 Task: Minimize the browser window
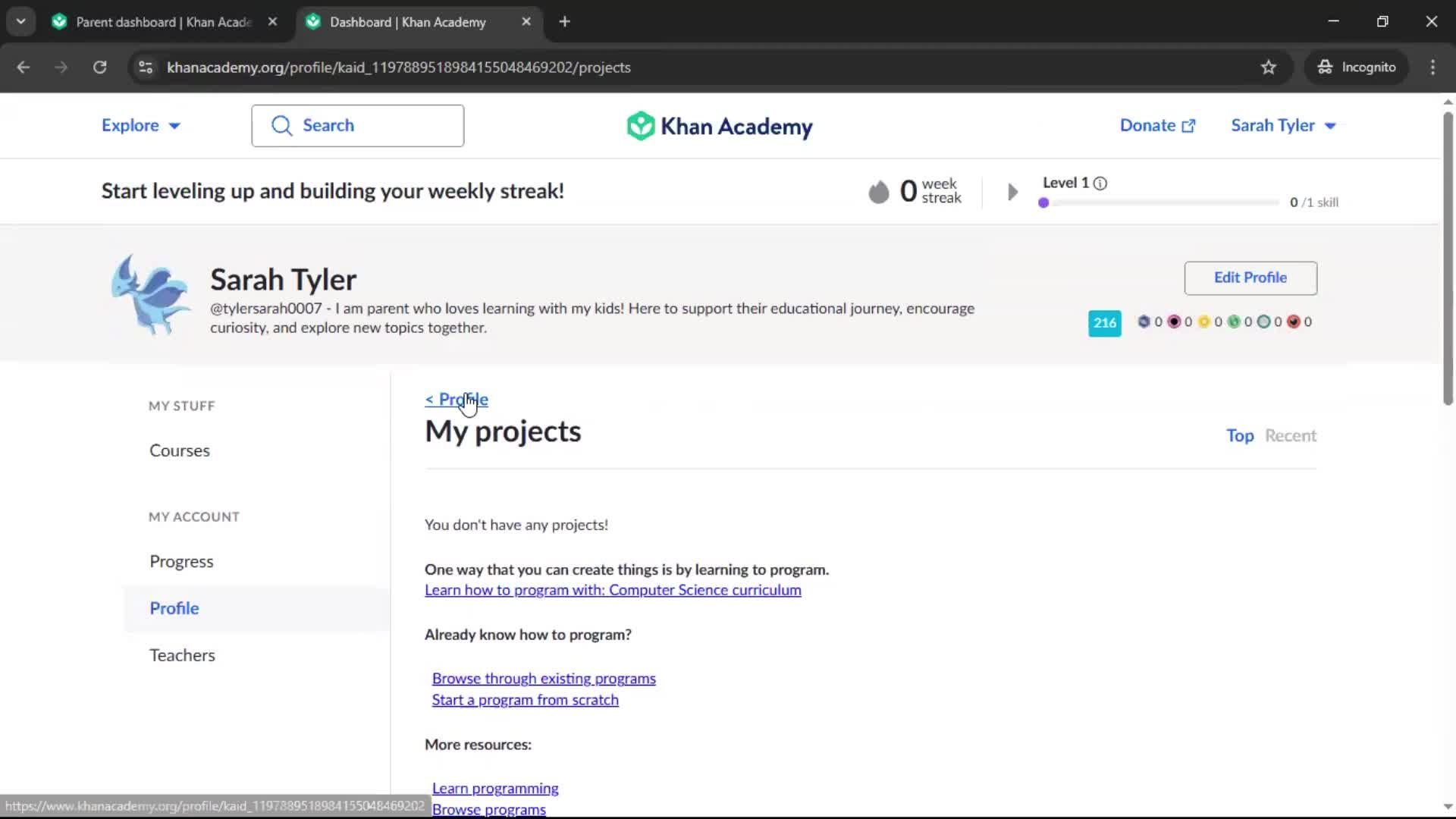(1333, 21)
